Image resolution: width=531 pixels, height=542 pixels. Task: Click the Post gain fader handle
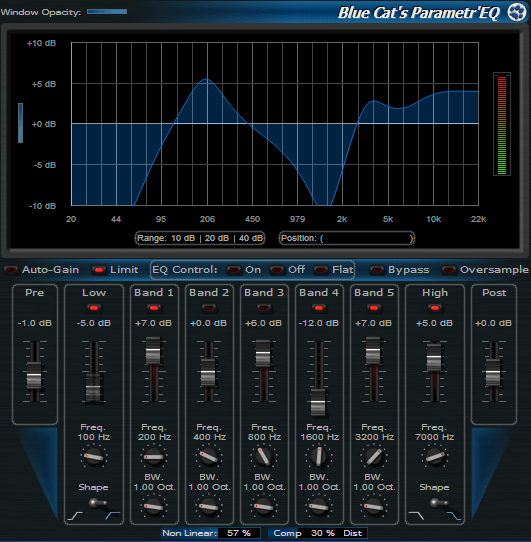493,373
